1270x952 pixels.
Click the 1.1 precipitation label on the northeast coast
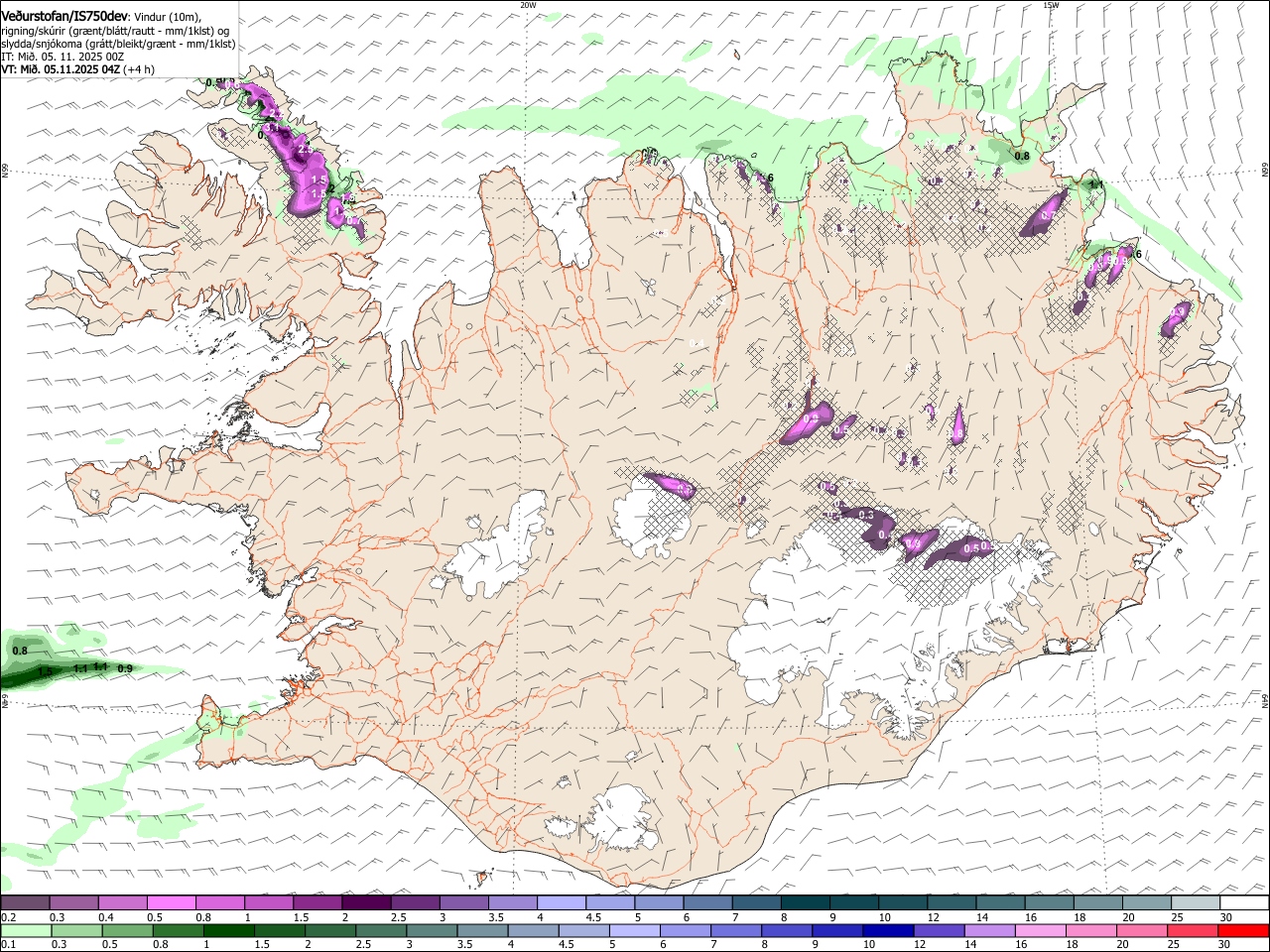pos(1096,184)
